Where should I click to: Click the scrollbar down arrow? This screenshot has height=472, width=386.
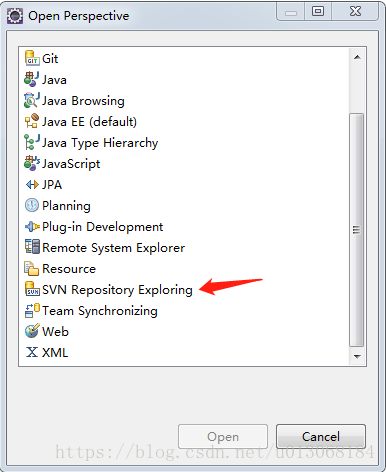pos(357,356)
